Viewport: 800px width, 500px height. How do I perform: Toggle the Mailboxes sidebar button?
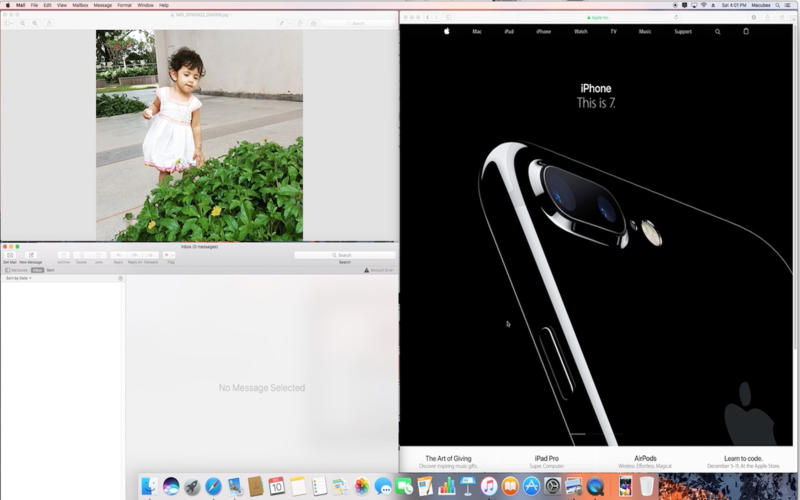click(17, 270)
